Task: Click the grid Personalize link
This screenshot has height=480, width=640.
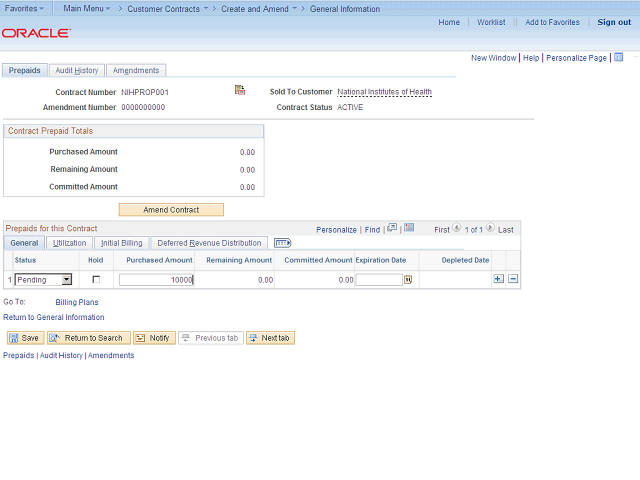Action: 336,230
